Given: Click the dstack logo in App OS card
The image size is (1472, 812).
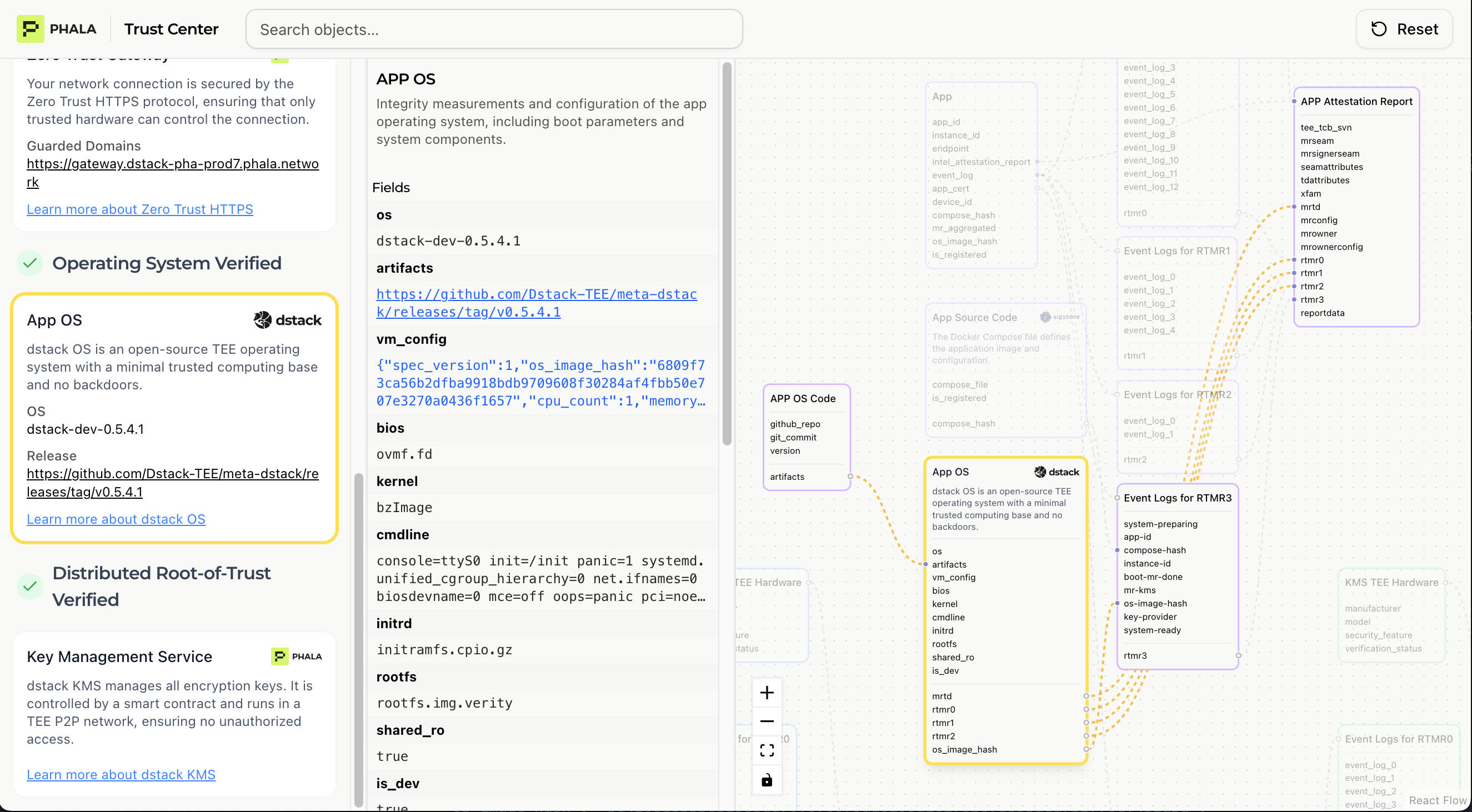Looking at the screenshot, I should (287, 320).
